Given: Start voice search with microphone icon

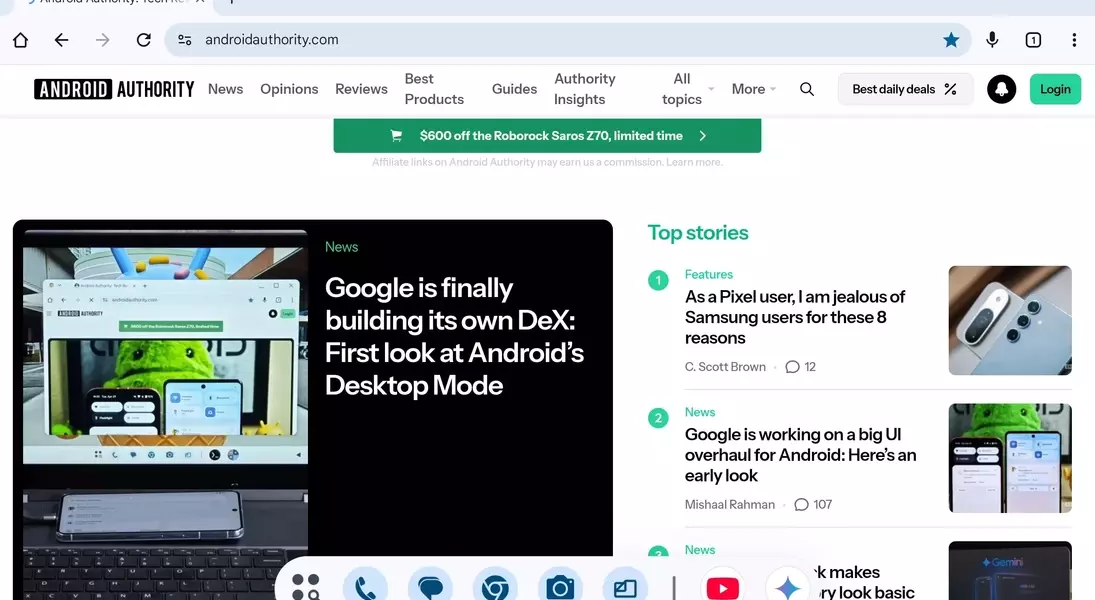Looking at the screenshot, I should [x=992, y=40].
